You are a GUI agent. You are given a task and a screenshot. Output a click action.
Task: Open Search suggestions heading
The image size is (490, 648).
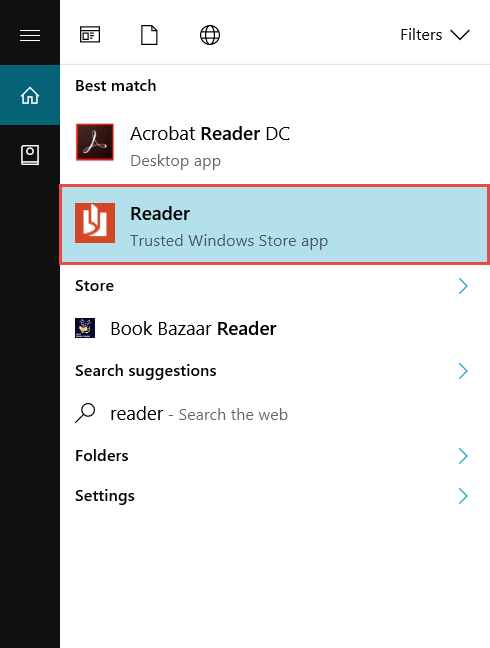click(145, 371)
